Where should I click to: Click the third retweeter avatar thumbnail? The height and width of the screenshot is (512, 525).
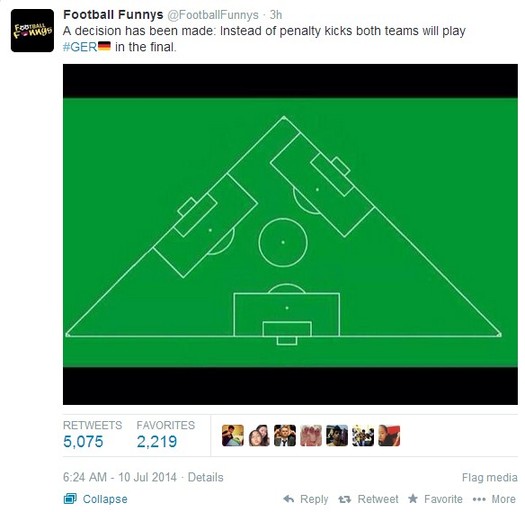pyautogui.click(x=285, y=436)
